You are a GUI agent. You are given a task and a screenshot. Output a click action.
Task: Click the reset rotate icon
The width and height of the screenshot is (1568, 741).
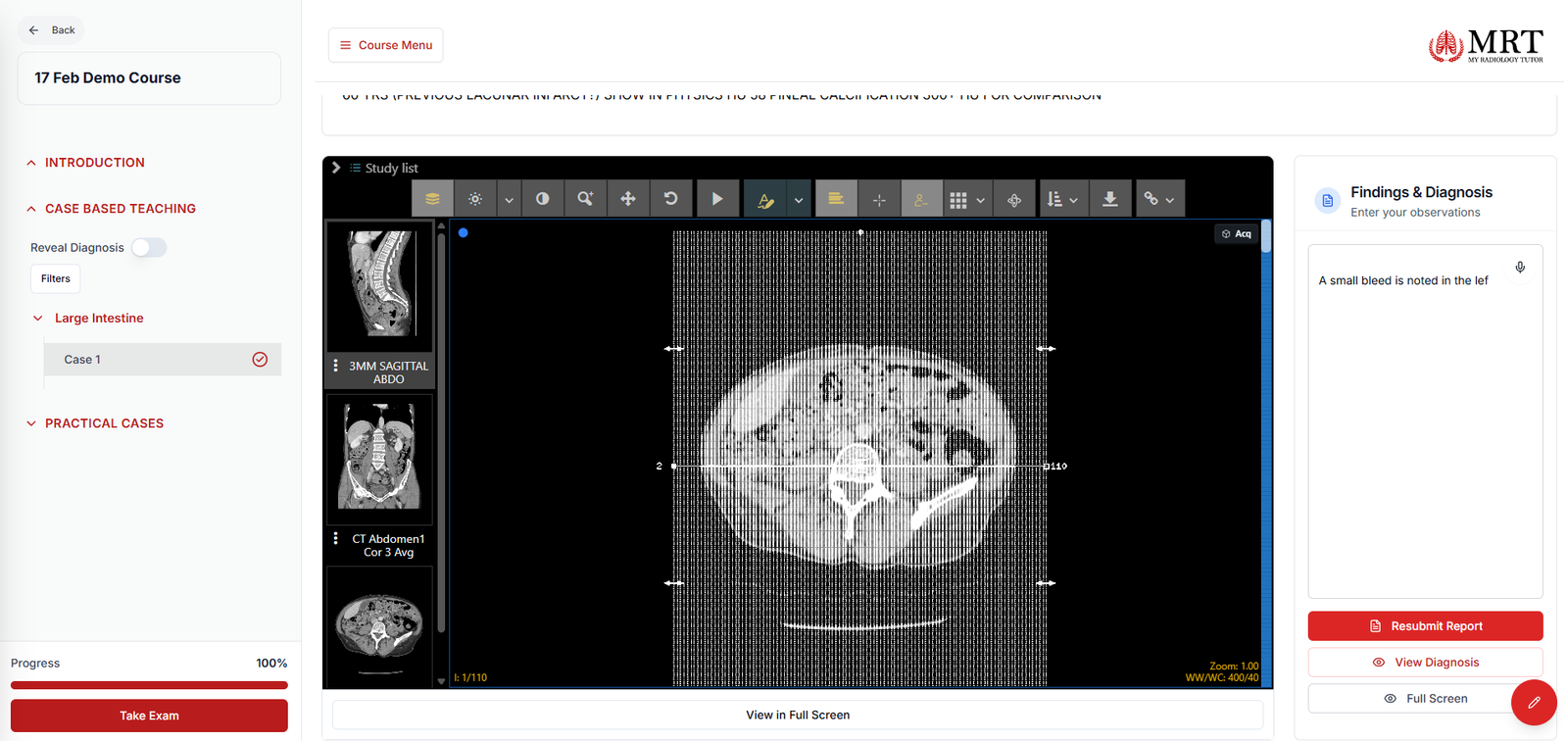pos(671,199)
